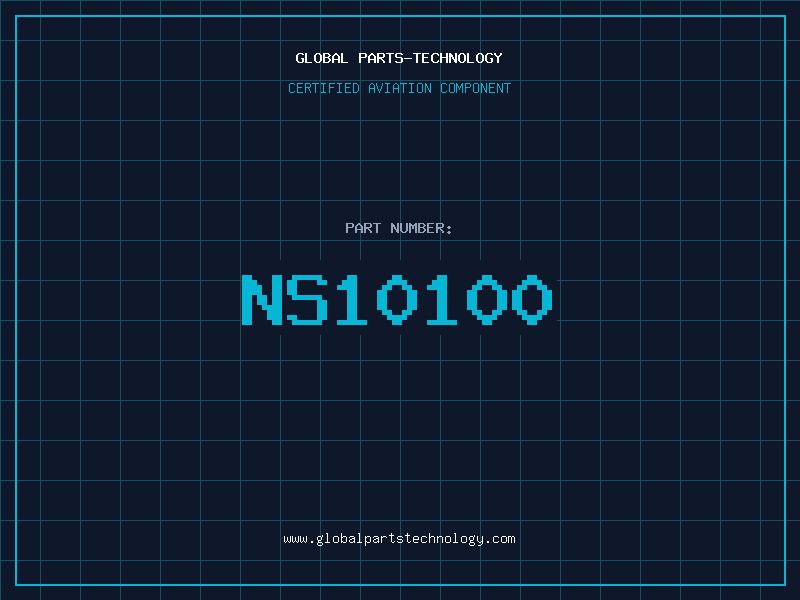Click the GLOBAL PARTS-TECHNOLOGY heading
Image resolution: width=800 pixels, height=600 pixels.
coord(399,58)
